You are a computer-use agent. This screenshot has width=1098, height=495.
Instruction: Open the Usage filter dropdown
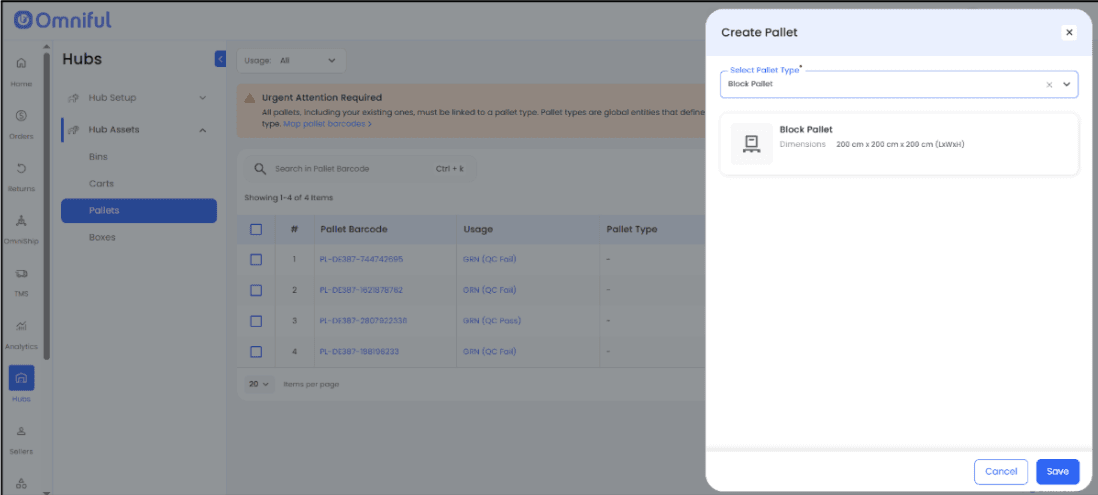pos(291,61)
